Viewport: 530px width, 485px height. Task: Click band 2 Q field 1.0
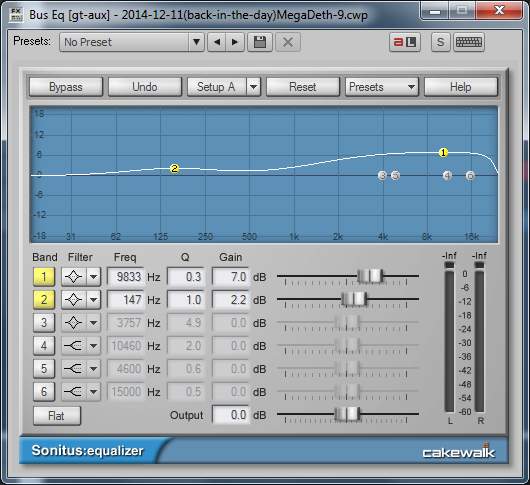[x=186, y=300]
